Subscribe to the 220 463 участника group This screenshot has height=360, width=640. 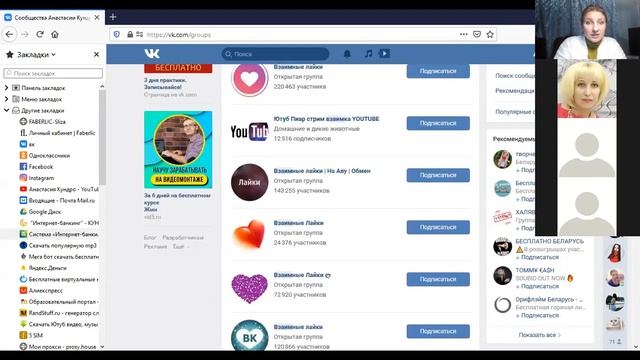pyautogui.click(x=438, y=71)
